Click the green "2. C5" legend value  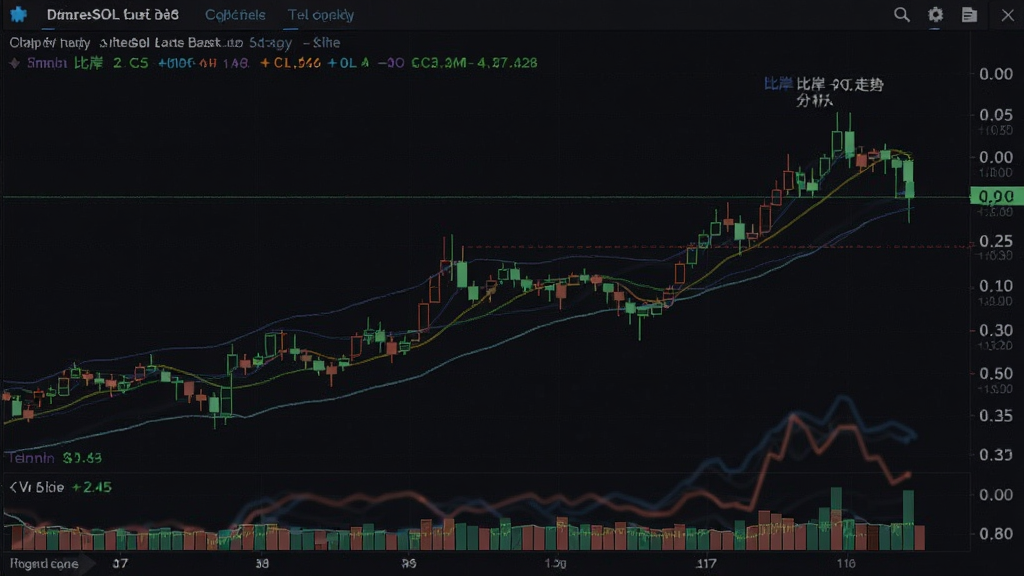(131, 63)
